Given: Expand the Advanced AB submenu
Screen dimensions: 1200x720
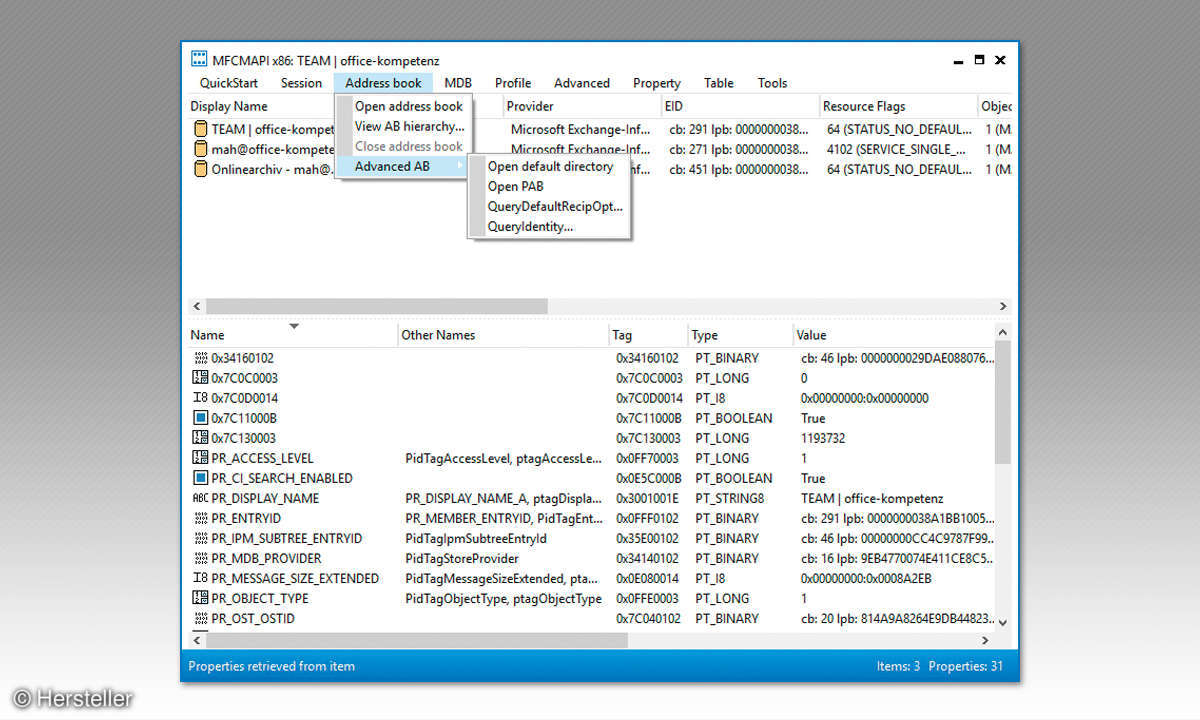Looking at the screenshot, I should pos(403,166).
